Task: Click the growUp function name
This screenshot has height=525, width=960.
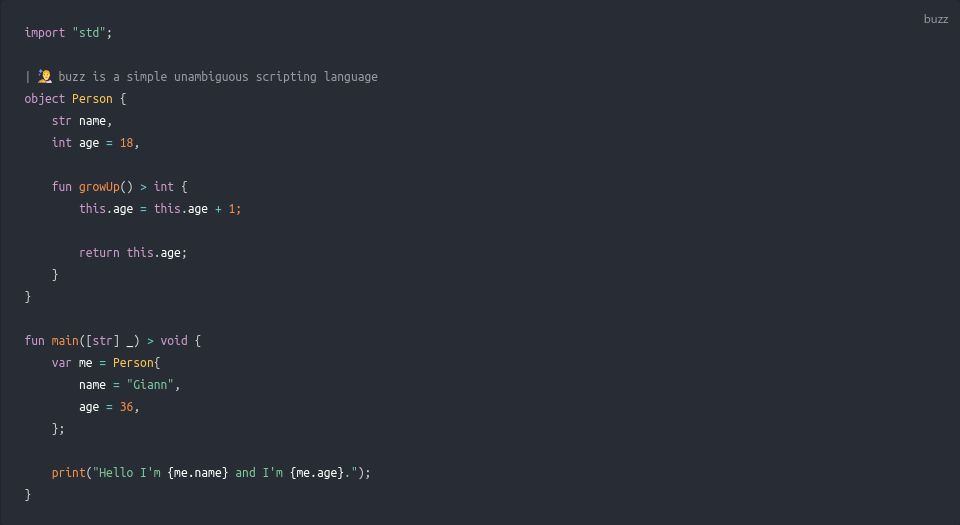Action: point(99,187)
